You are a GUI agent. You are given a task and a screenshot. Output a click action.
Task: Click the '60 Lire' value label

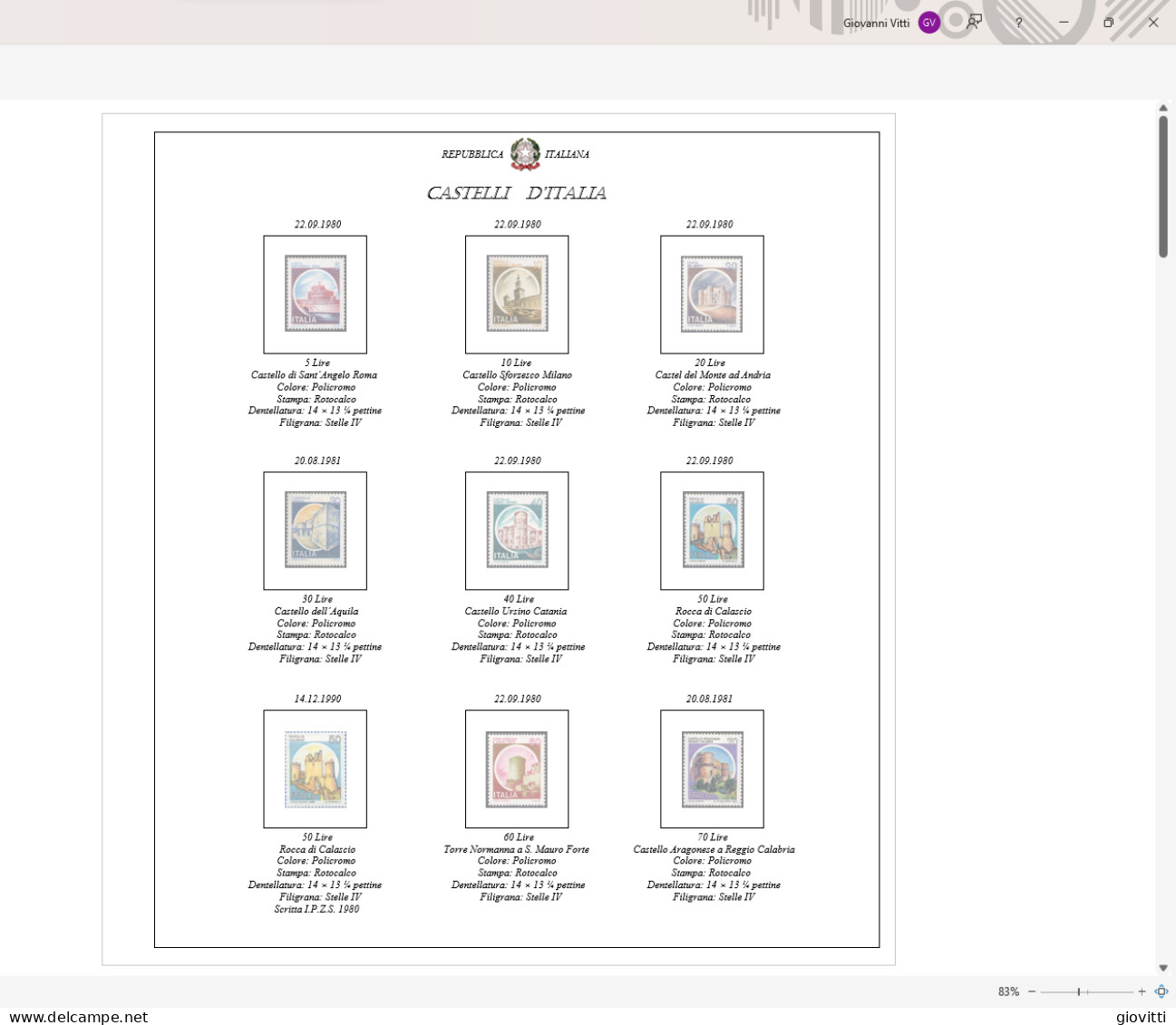tap(520, 837)
